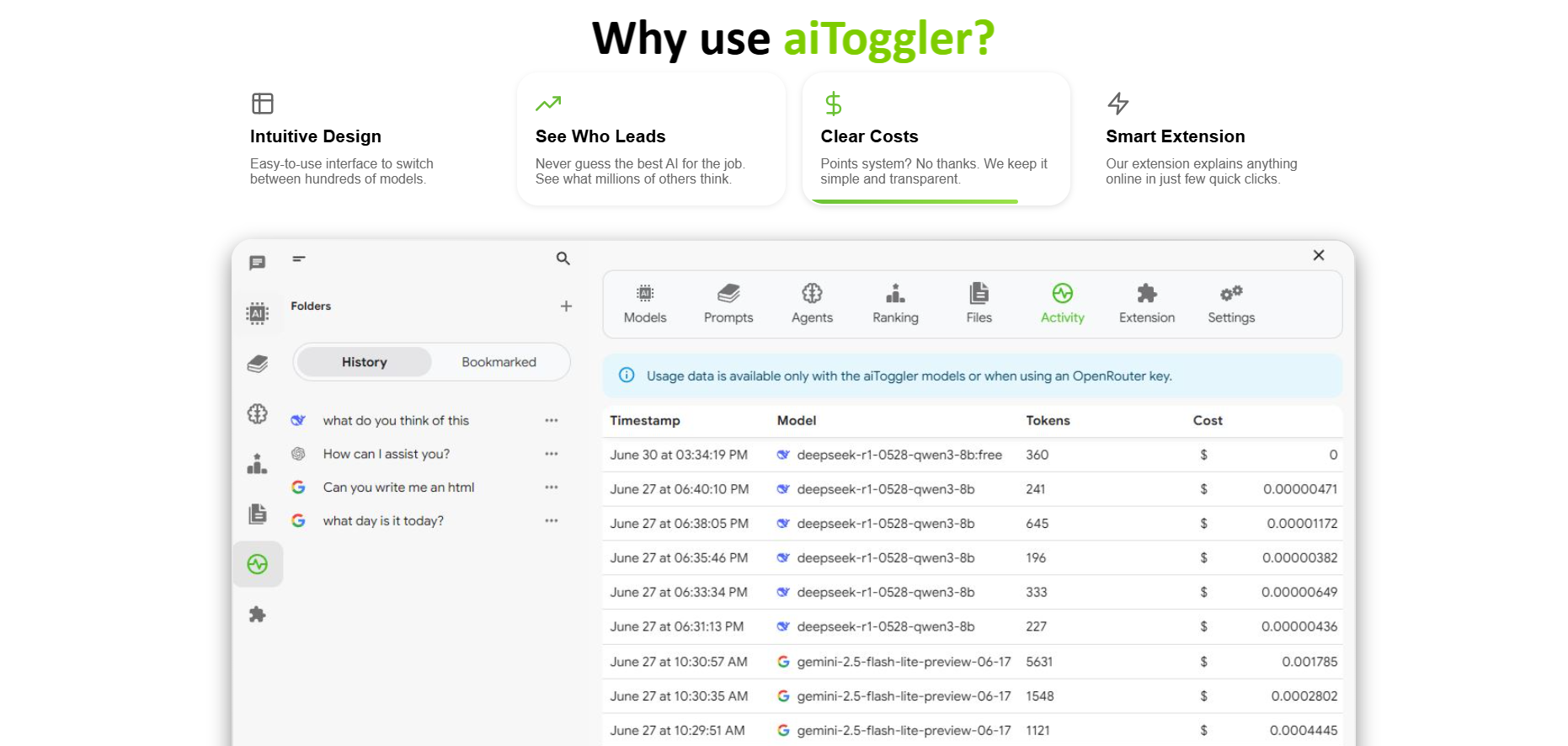Click the Model column header
1568x746 pixels.
tap(797, 420)
